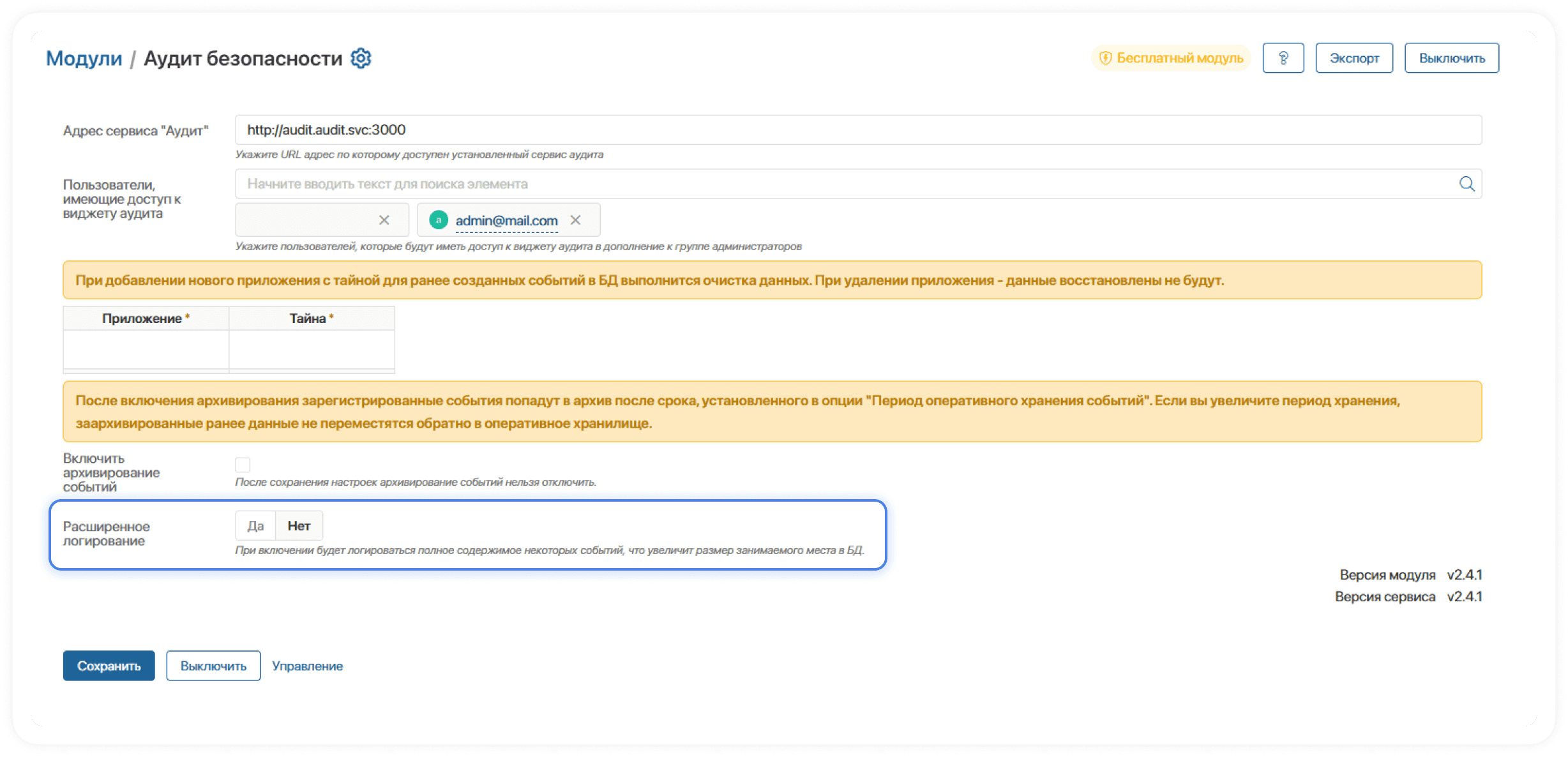Remove admin@mail.com user with X icon
Image resolution: width=1568 pixels, height=757 pixels.
pyautogui.click(x=575, y=220)
